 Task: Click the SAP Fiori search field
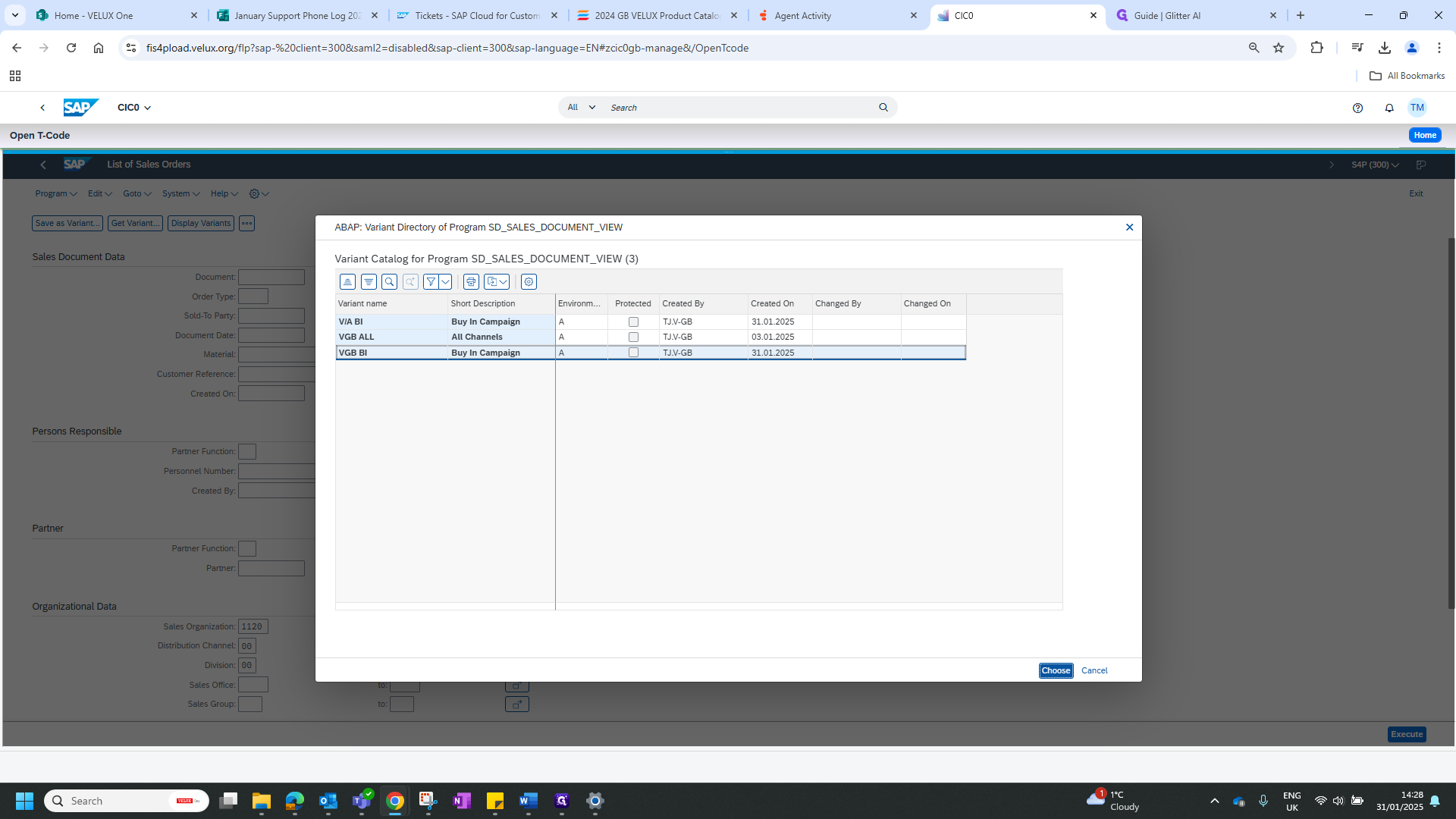(x=739, y=108)
